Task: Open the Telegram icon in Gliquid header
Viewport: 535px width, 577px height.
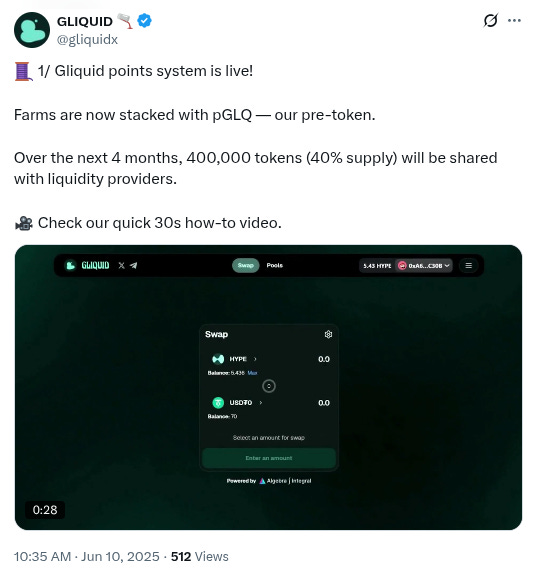Action: 134,265
